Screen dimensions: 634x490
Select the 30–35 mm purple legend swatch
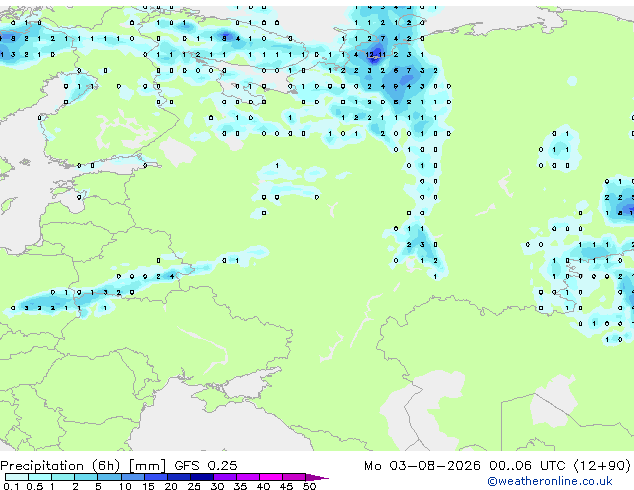tap(224, 477)
